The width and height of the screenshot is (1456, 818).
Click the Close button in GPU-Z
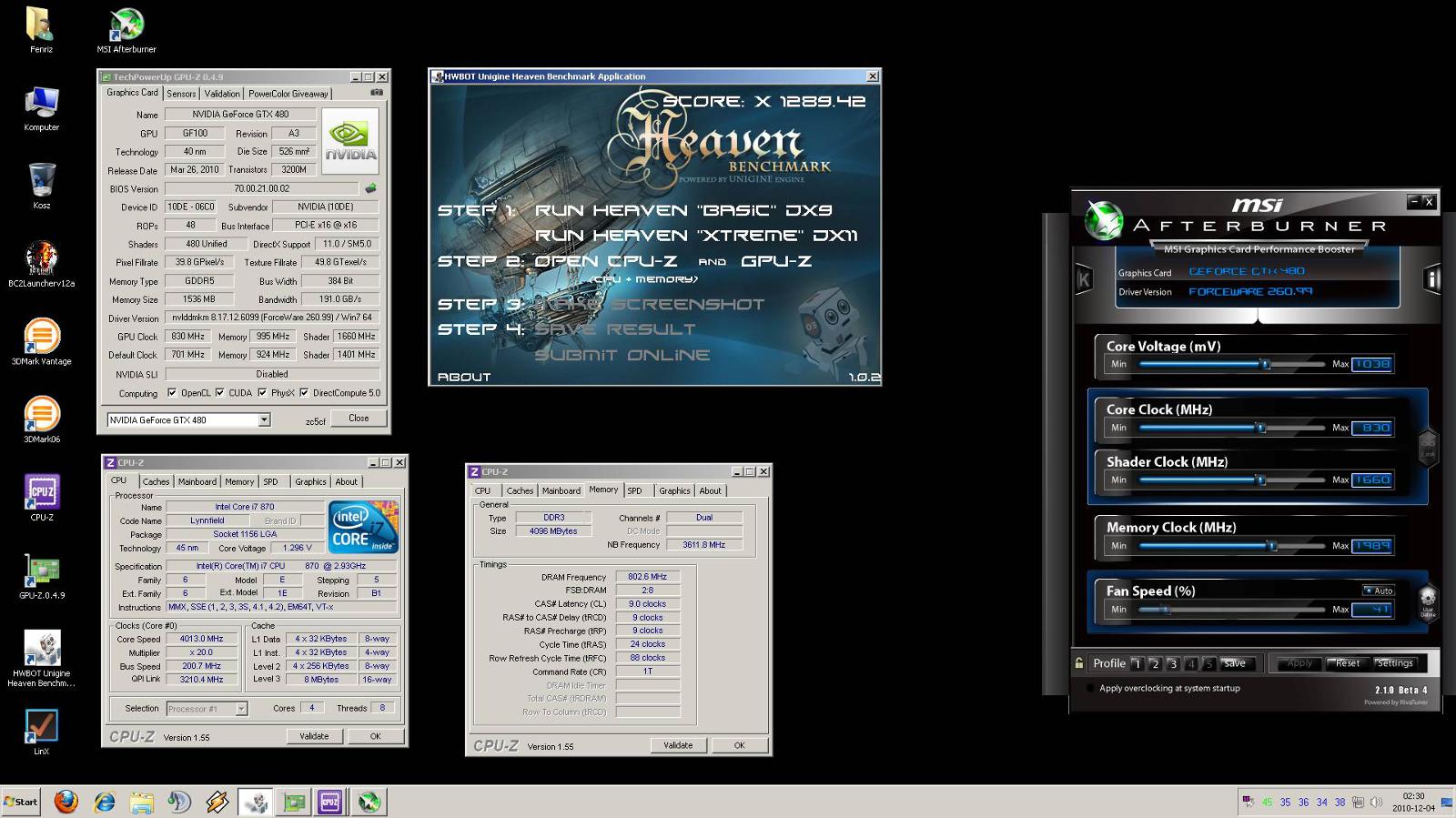click(359, 419)
